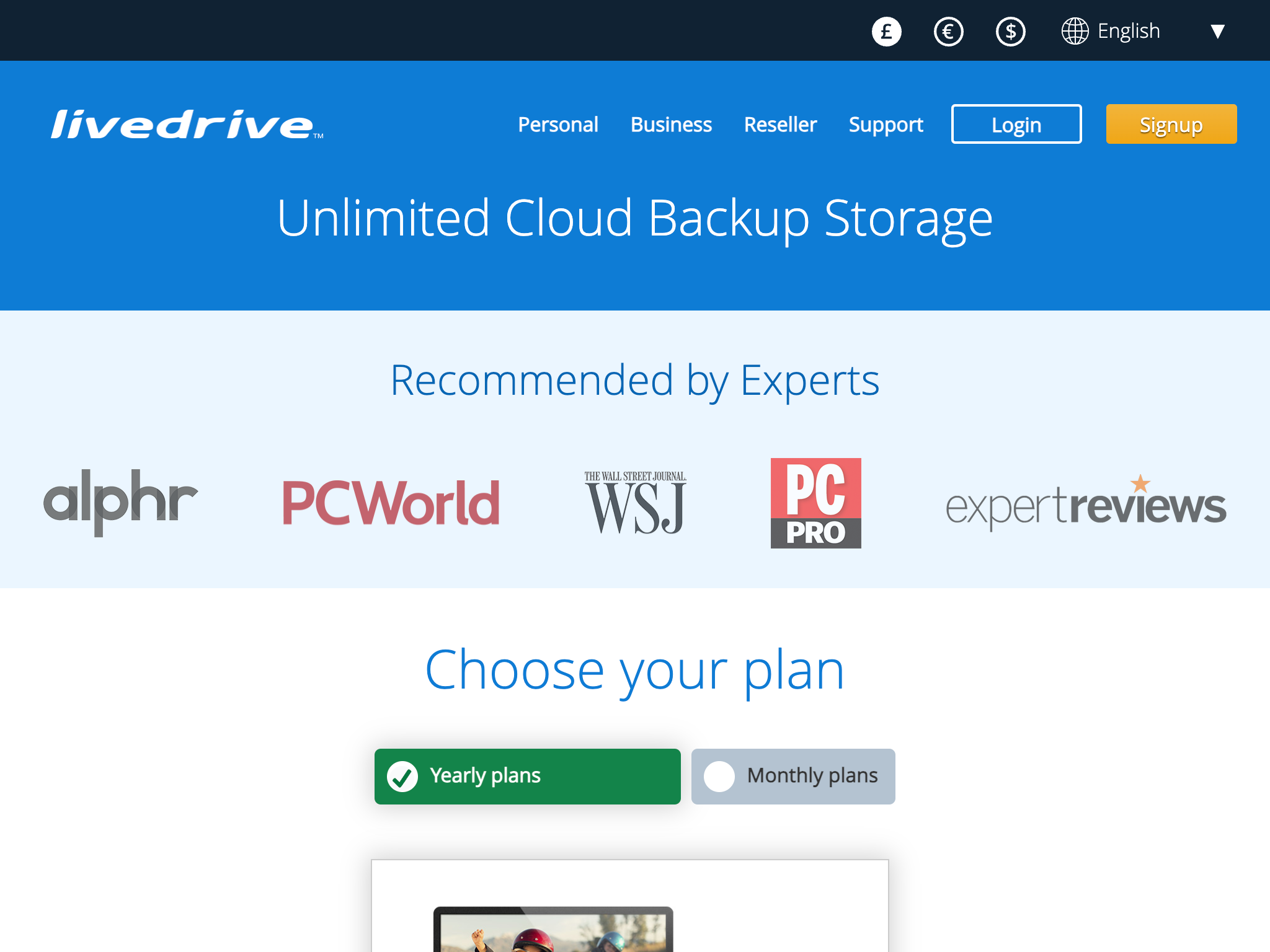Click the English language label
1270x952 pixels.
pos(1129,31)
